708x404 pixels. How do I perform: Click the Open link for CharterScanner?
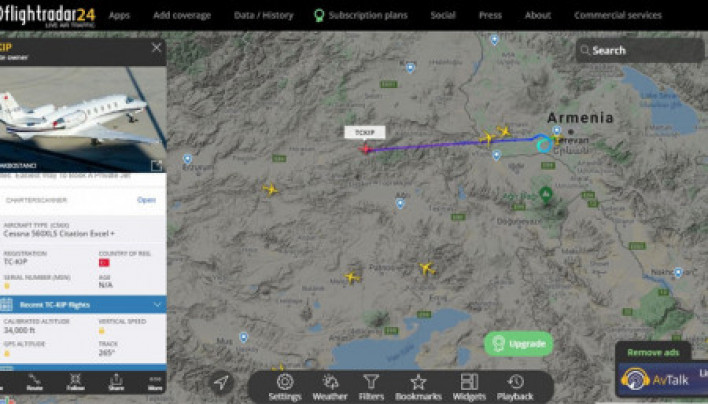point(146,200)
